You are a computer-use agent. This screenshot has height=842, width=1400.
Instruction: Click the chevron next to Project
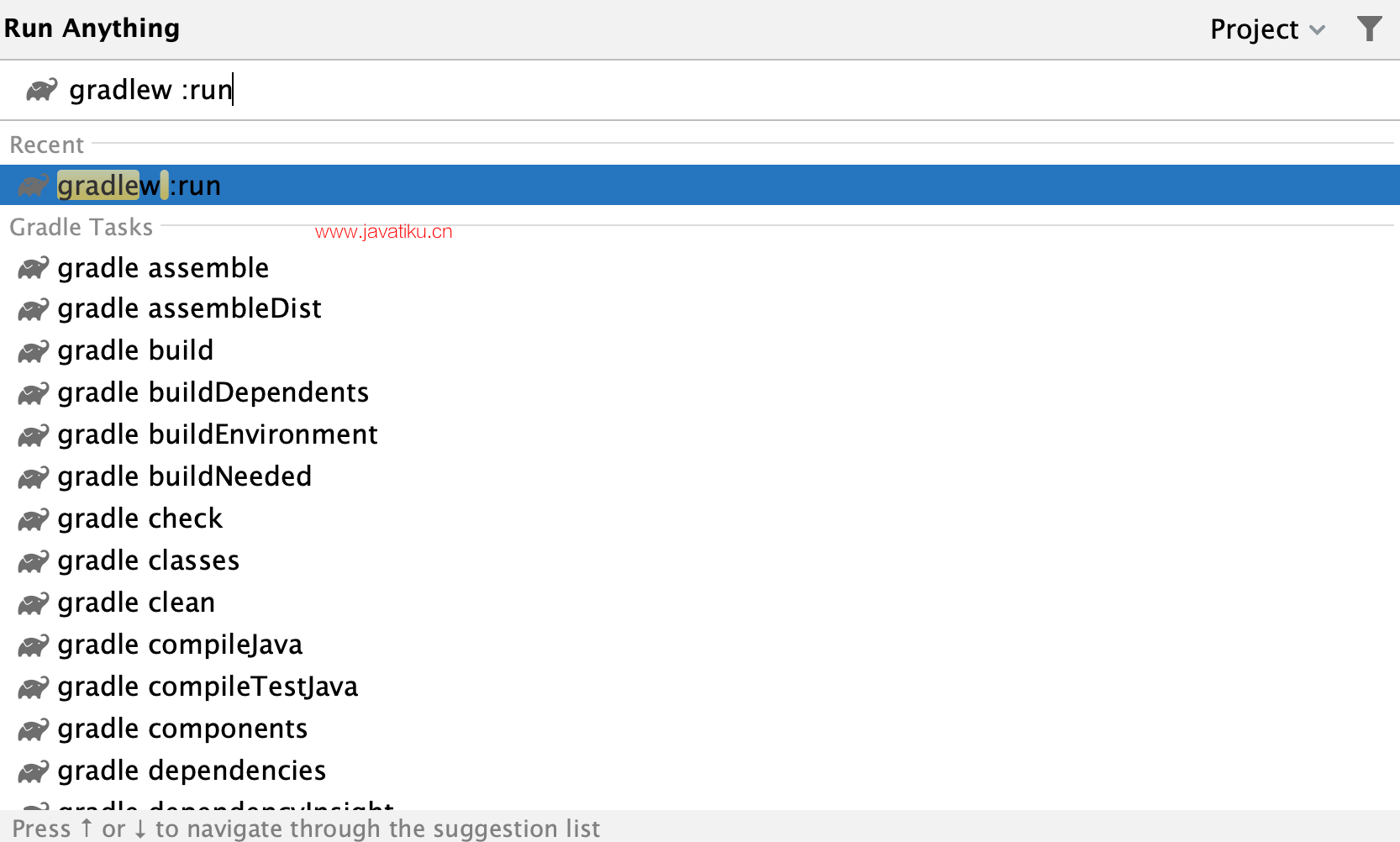(1317, 30)
